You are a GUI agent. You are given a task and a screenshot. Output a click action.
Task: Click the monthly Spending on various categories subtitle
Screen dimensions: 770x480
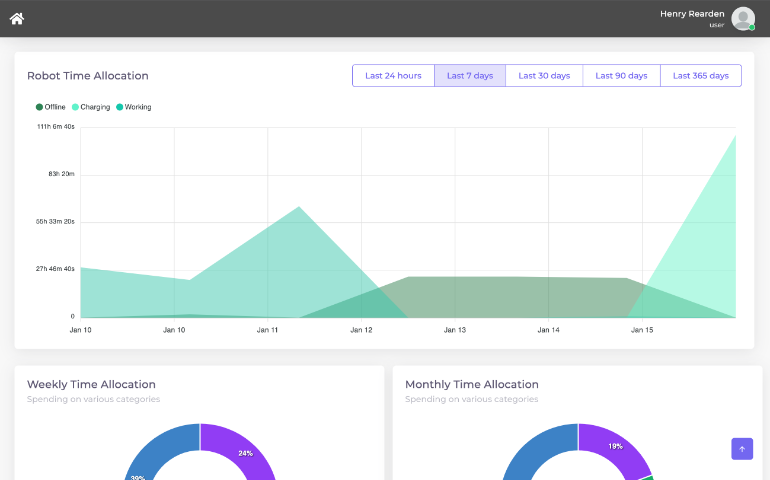coord(471,399)
